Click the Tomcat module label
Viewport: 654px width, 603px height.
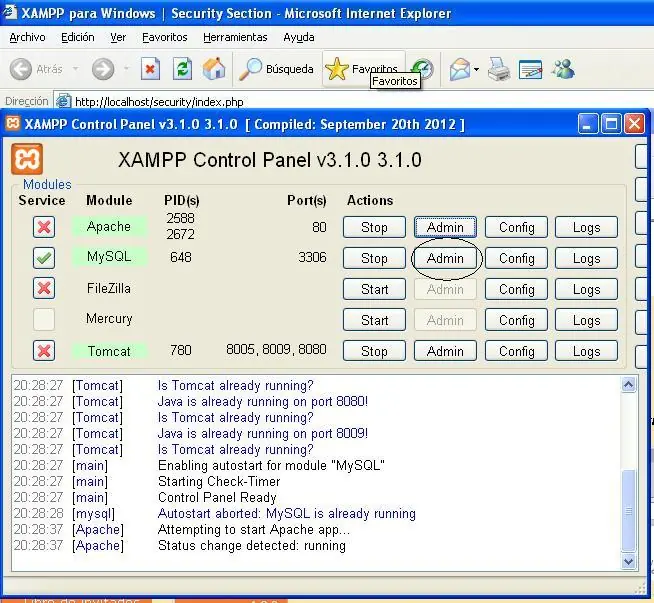click(109, 351)
